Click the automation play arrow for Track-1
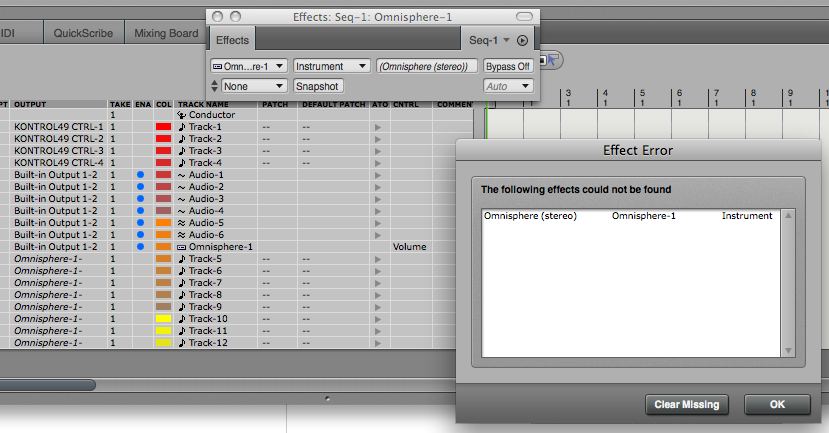 click(377, 127)
